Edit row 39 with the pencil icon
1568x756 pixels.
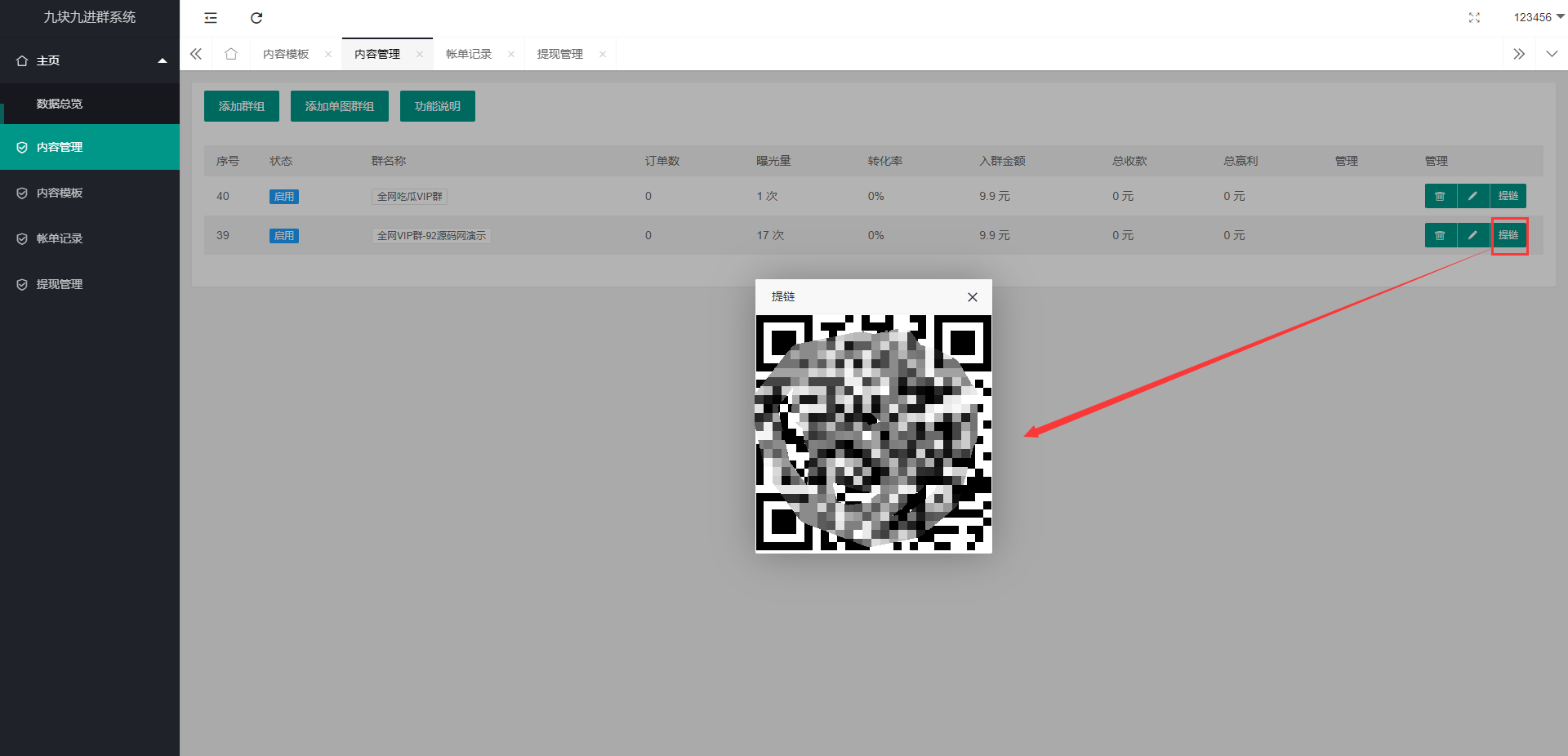pyautogui.click(x=1473, y=235)
